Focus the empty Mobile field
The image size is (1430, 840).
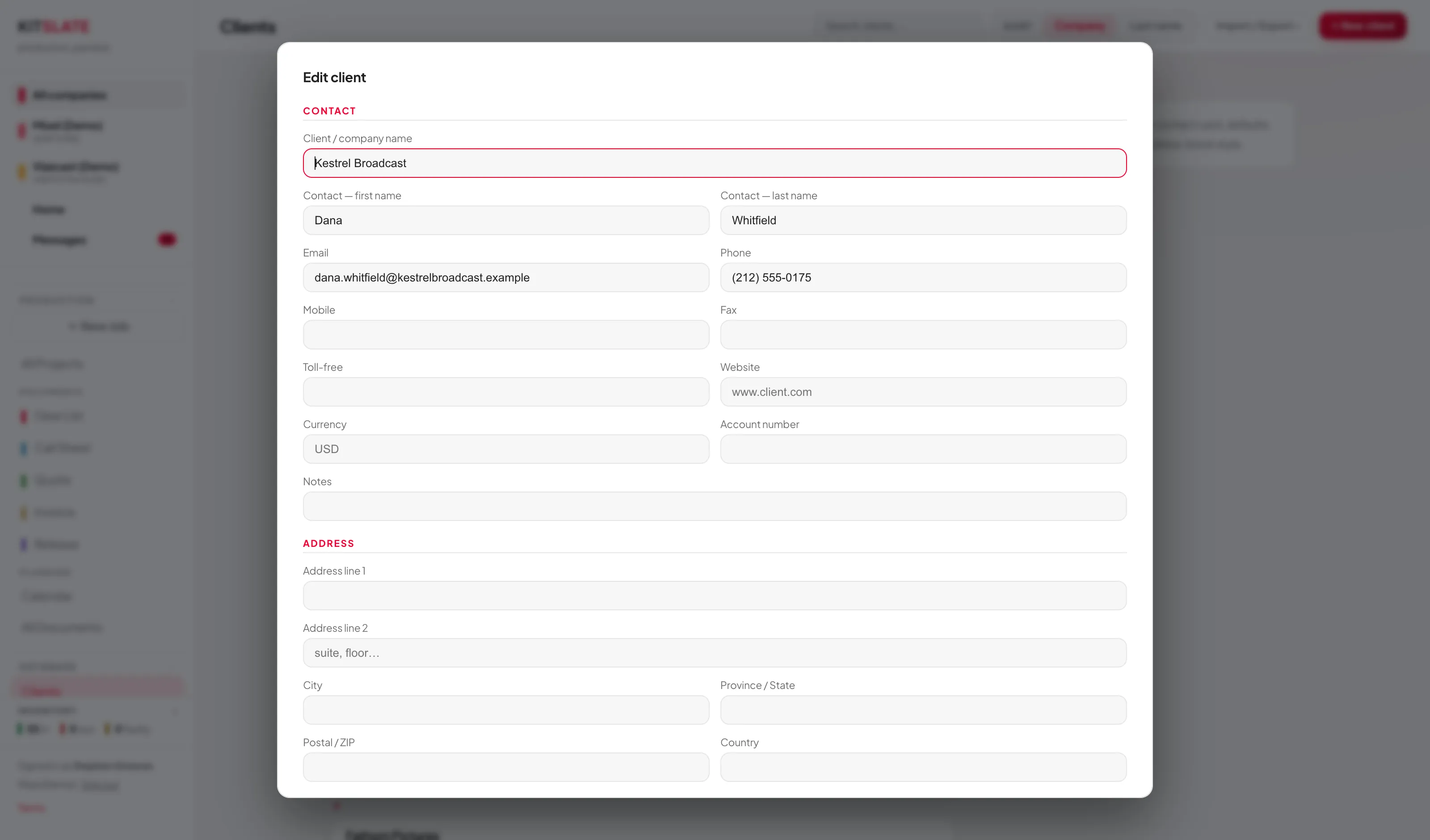tap(505, 335)
